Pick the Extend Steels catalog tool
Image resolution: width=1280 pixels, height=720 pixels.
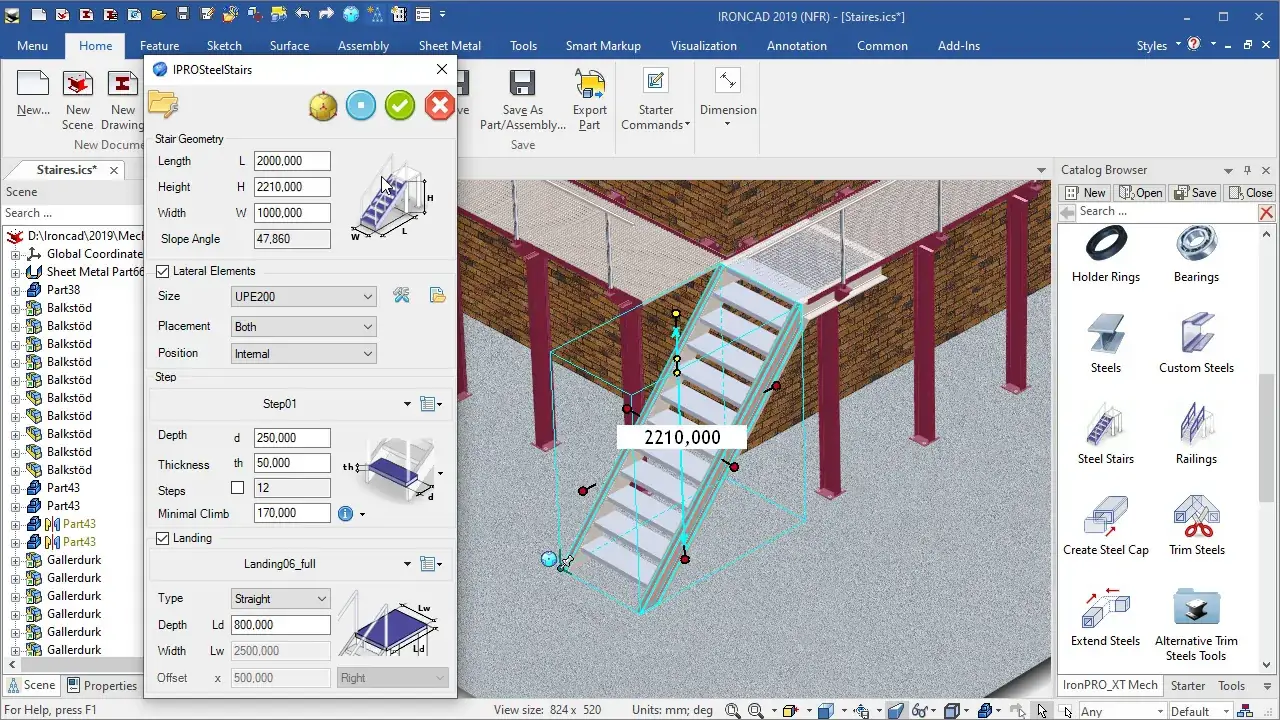[x=1105, y=617]
